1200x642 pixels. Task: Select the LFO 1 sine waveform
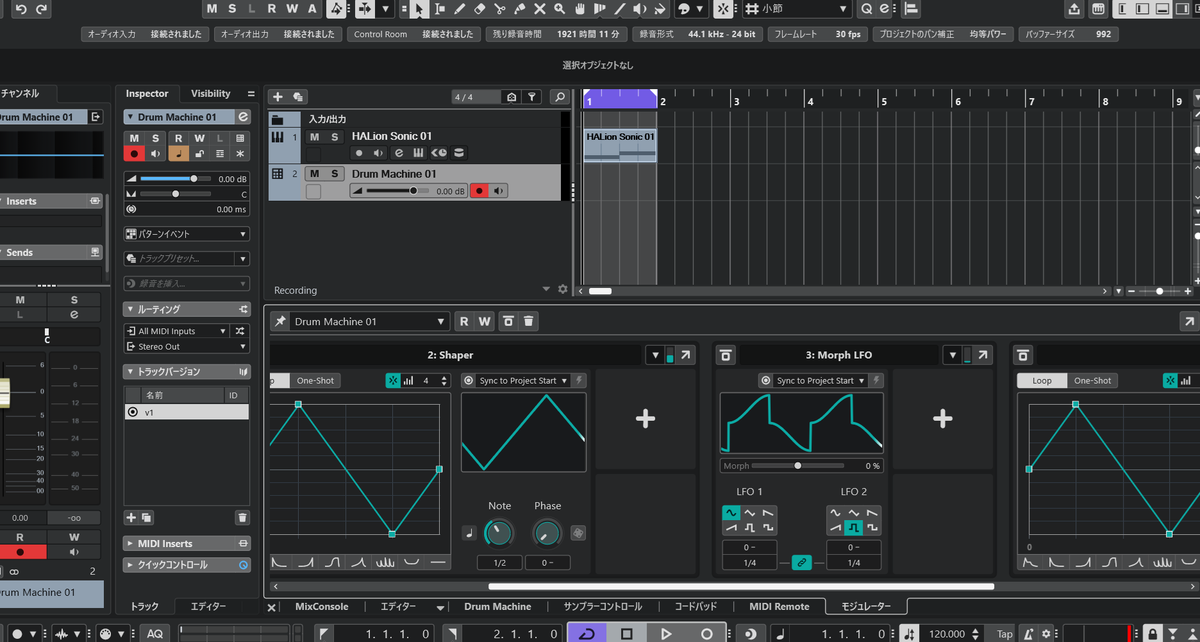(x=730, y=512)
